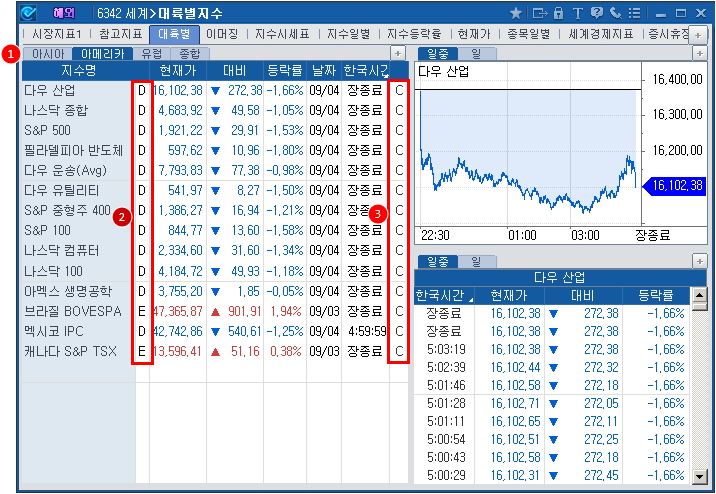This screenshot has width=716, height=494.
Task: Select the S&P 500 index row
Action: coord(215,131)
